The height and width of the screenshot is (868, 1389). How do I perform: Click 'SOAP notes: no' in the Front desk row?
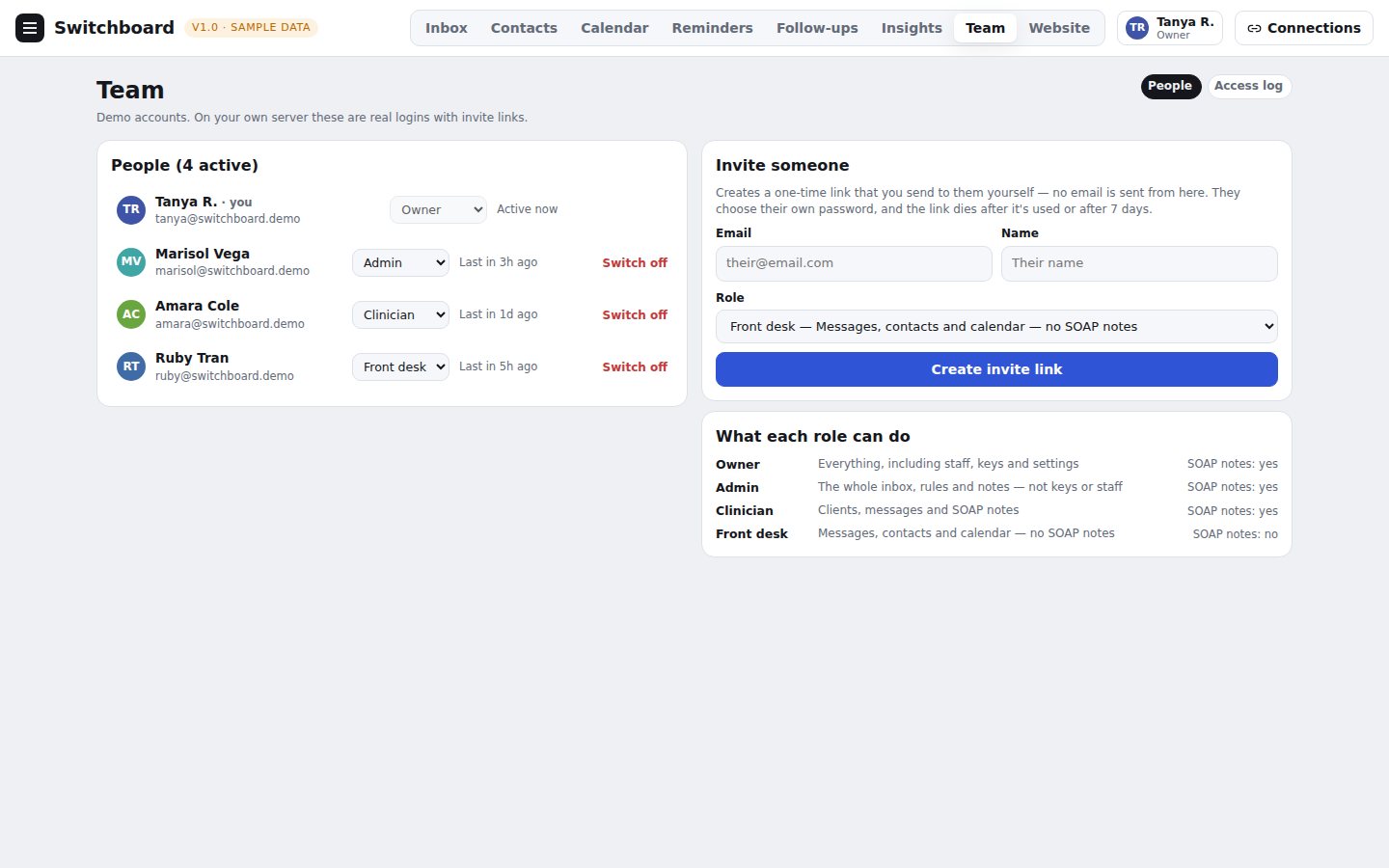tap(1235, 534)
